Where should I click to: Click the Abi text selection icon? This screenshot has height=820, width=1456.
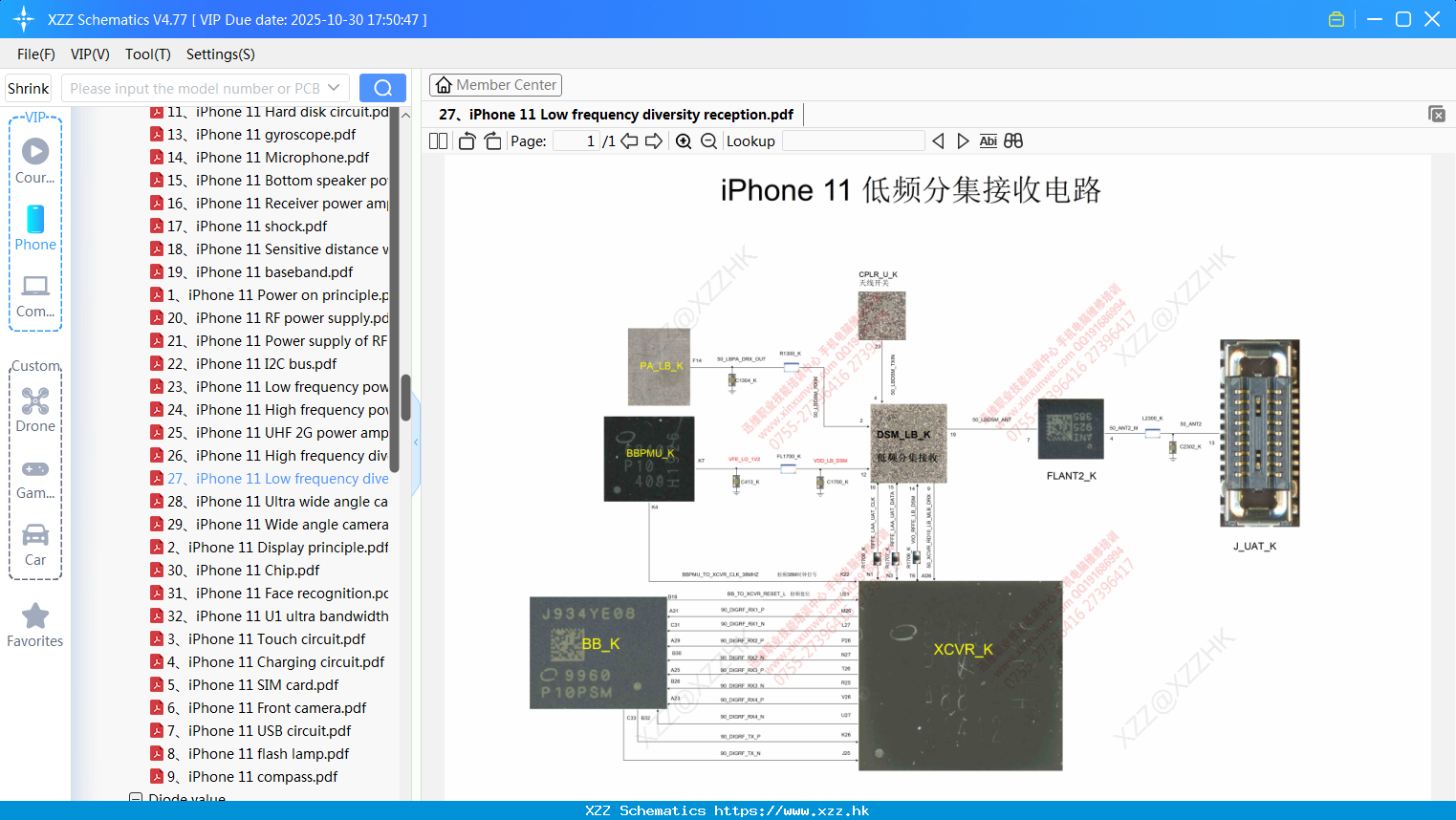pyautogui.click(x=988, y=141)
